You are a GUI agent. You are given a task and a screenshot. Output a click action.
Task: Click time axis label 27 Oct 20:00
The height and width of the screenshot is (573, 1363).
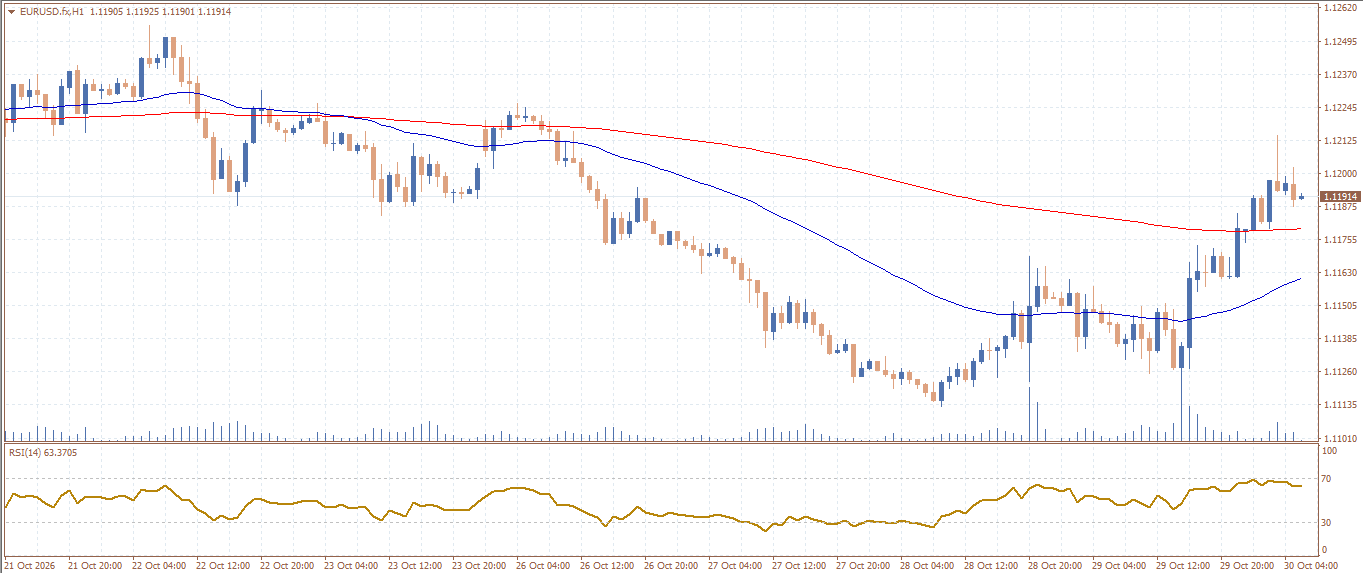pos(863,566)
